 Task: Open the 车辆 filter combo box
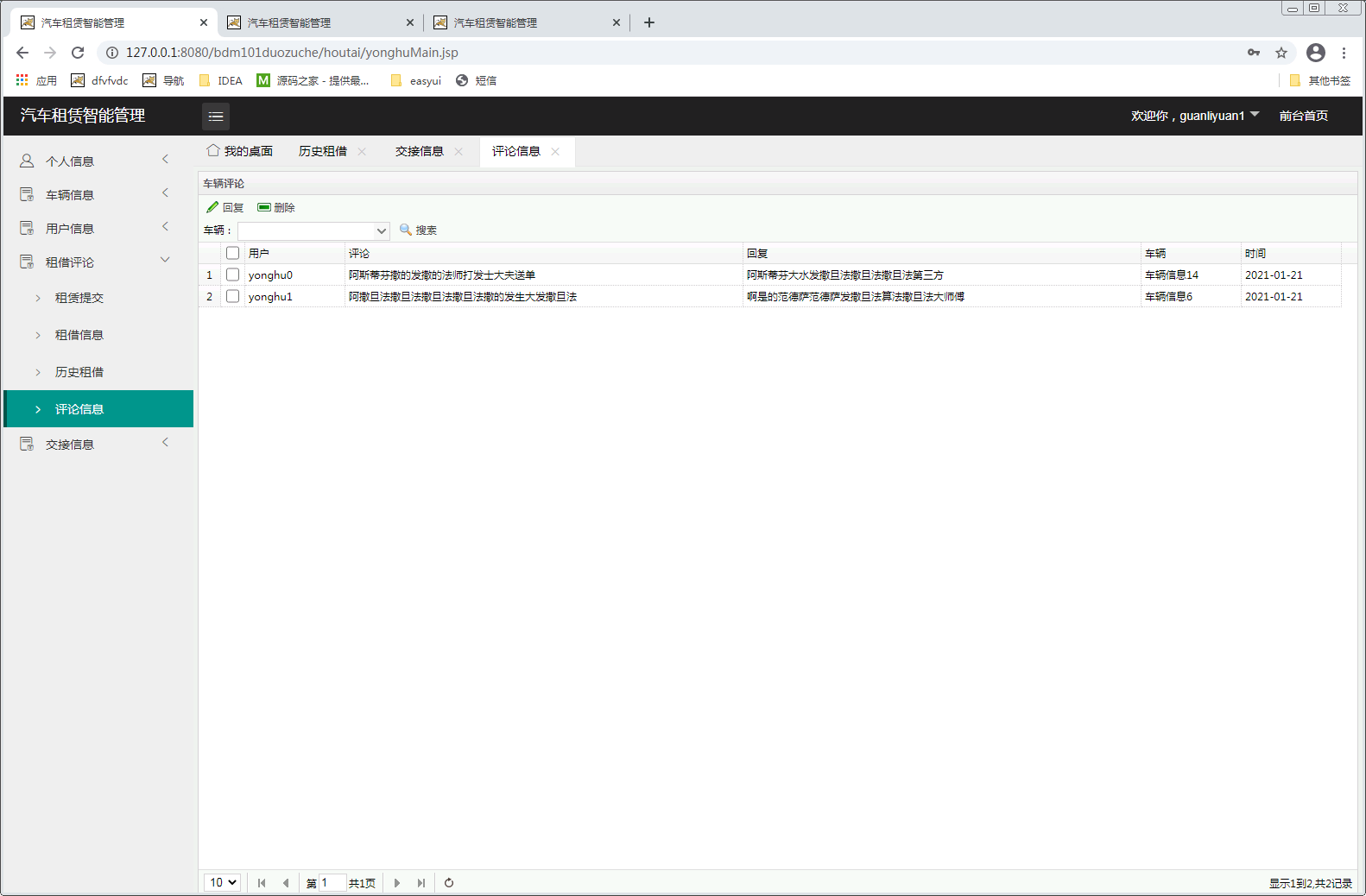pos(313,230)
